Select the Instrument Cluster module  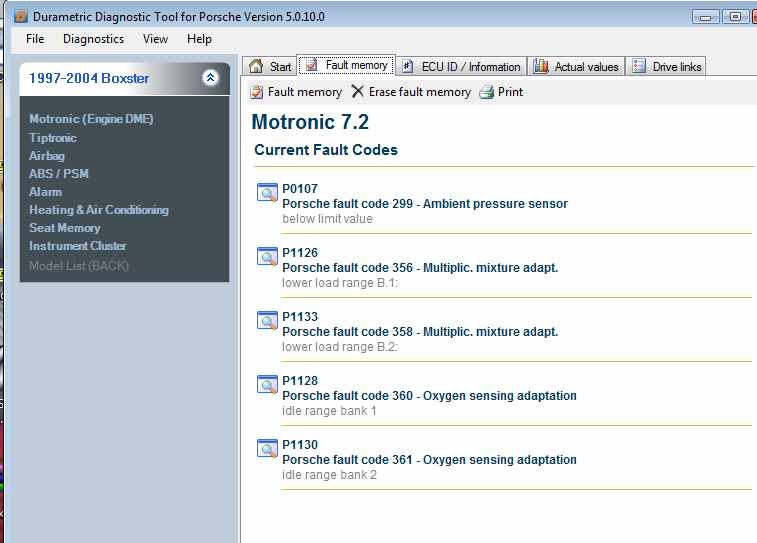tap(78, 246)
